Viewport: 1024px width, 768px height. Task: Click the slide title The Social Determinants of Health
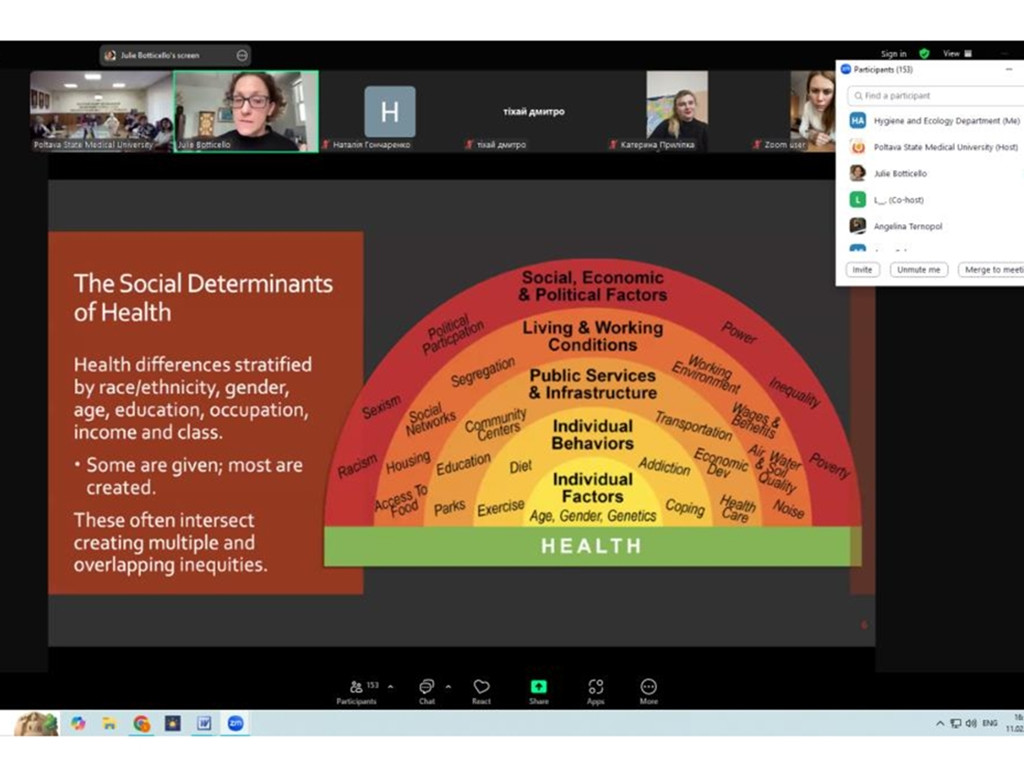tap(203, 297)
